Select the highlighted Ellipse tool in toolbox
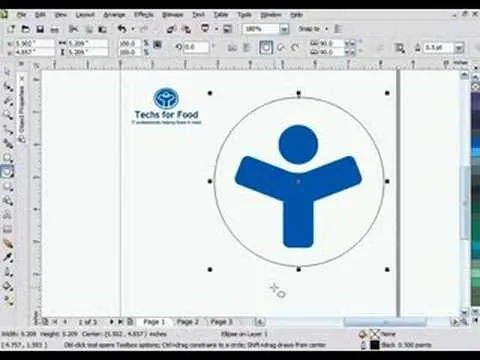Screen dimensions: 480x360 [8, 171]
